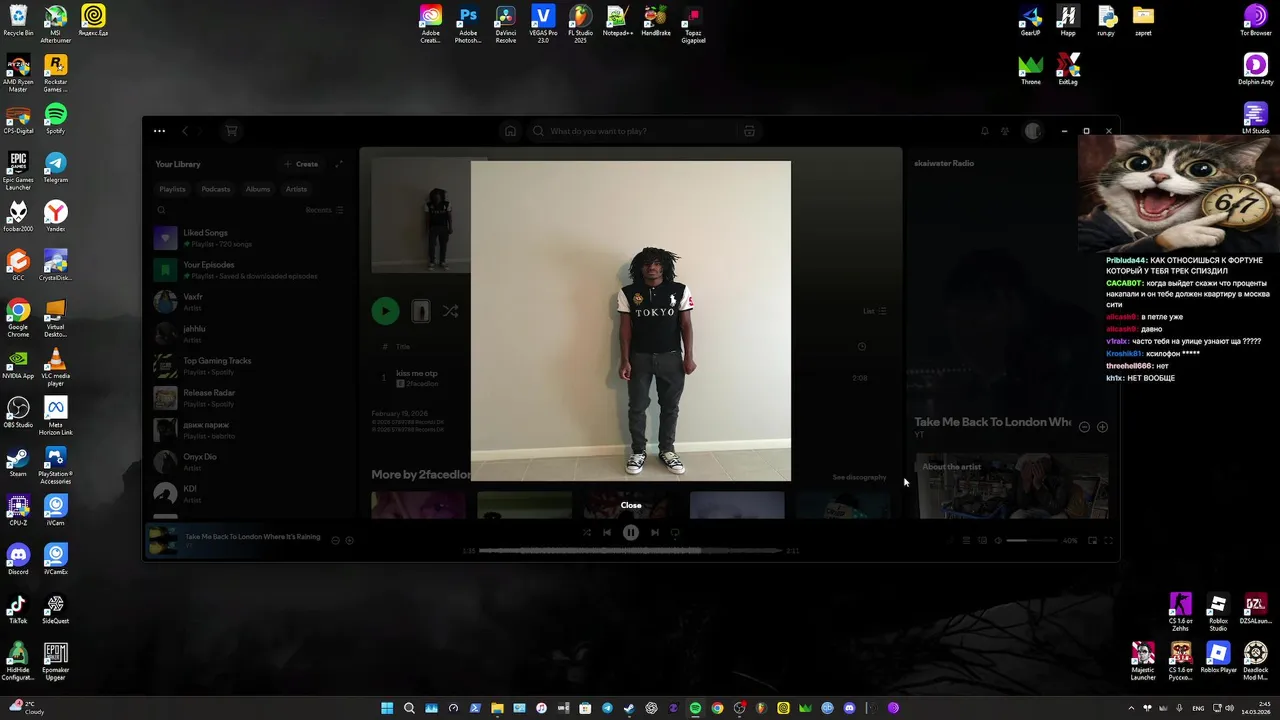
Task: Open Adobe Photoshop desktop shortcut
Action: [x=468, y=24]
